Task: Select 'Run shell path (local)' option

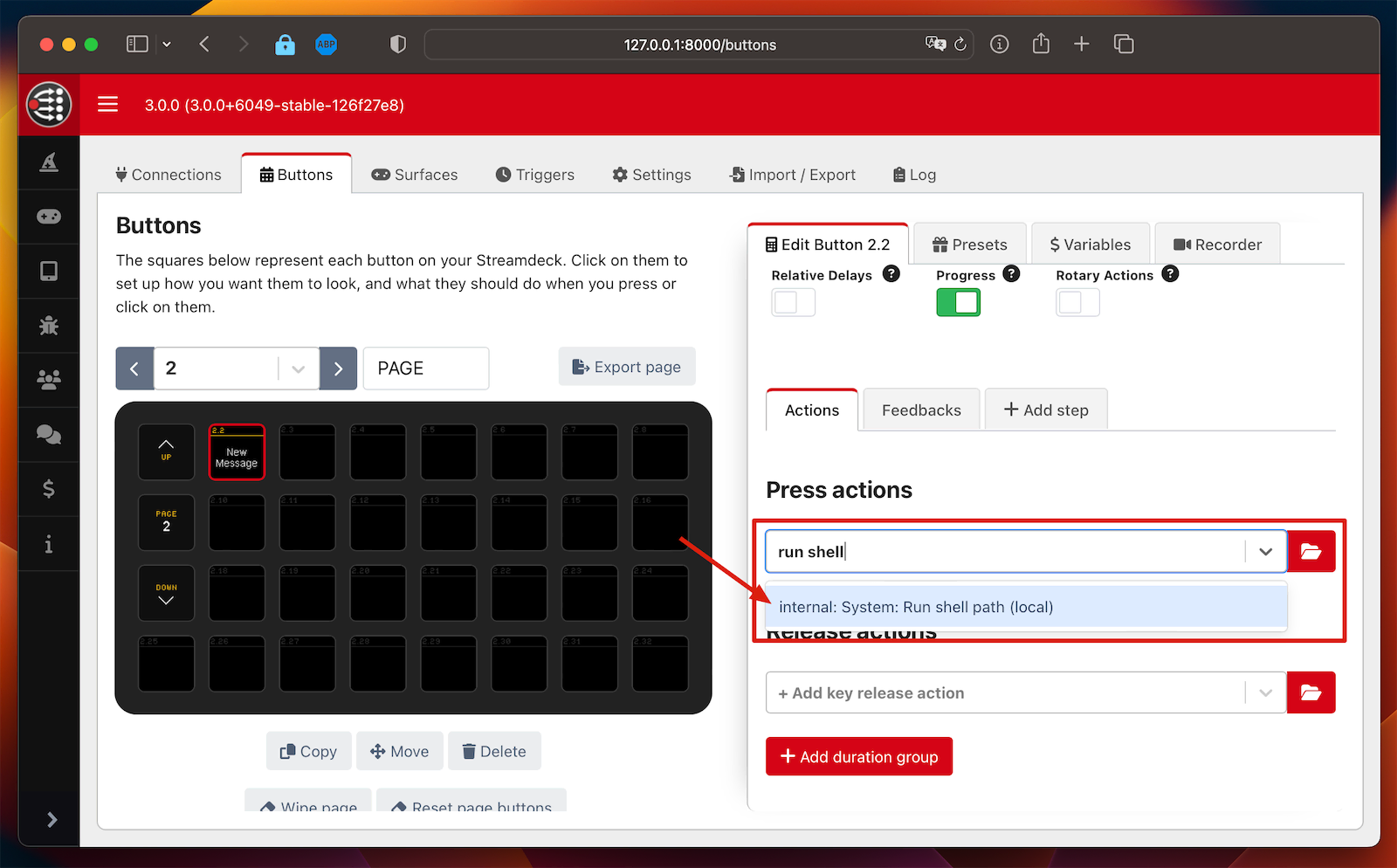Action: 1026,607
